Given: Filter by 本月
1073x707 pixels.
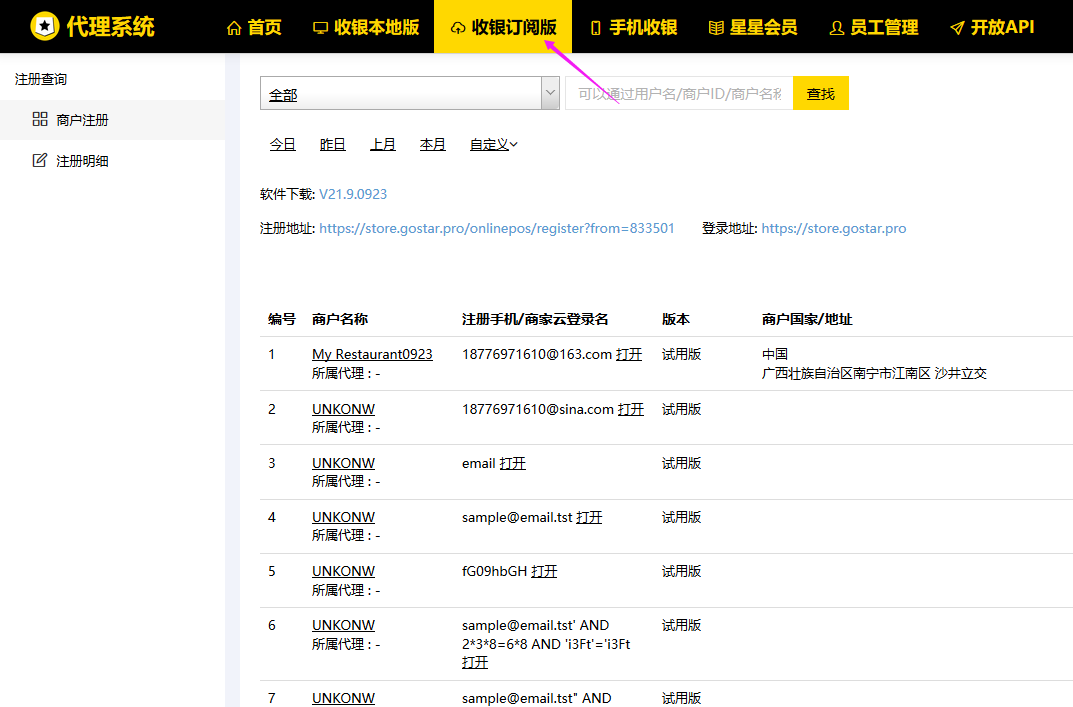Looking at the screenshot, I should [432, 144].
